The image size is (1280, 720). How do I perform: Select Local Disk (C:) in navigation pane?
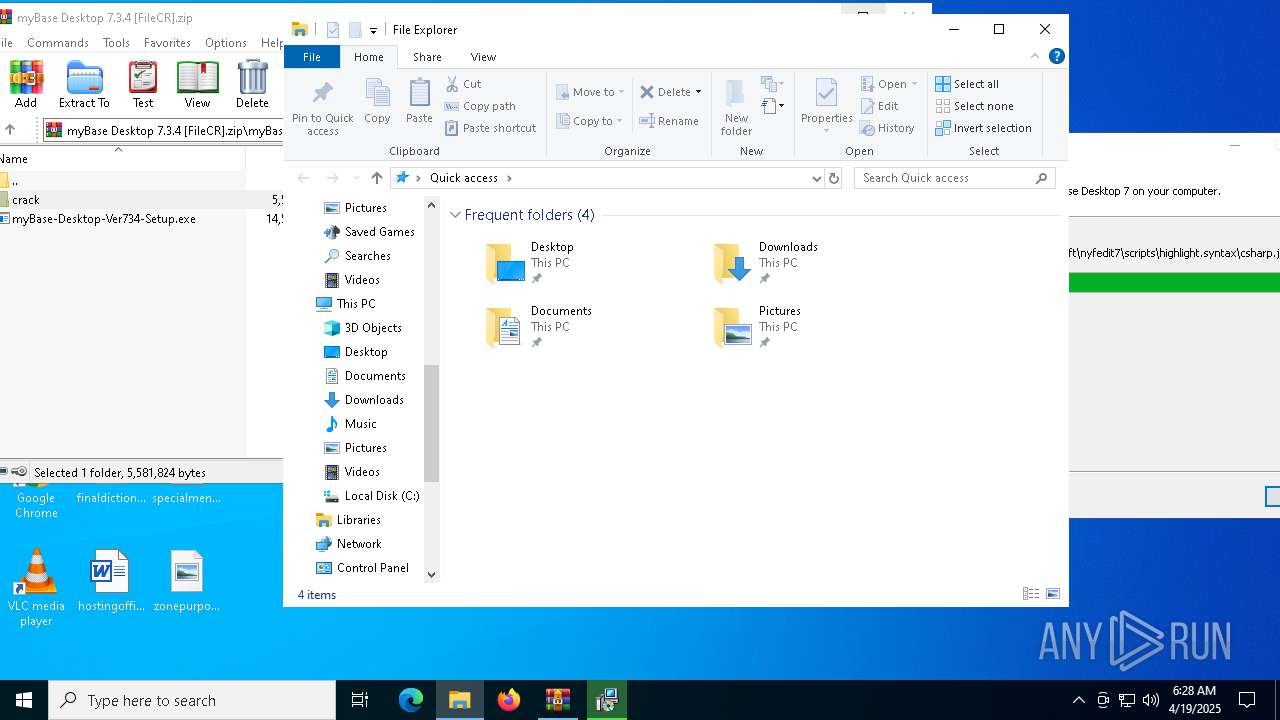[371, 496]
